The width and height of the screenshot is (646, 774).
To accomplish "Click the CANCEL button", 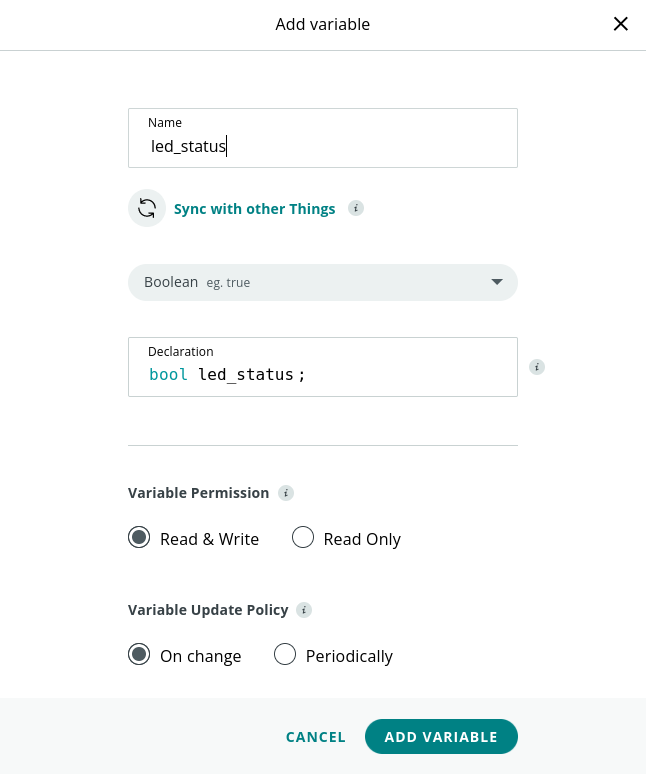I will (316, 737).
